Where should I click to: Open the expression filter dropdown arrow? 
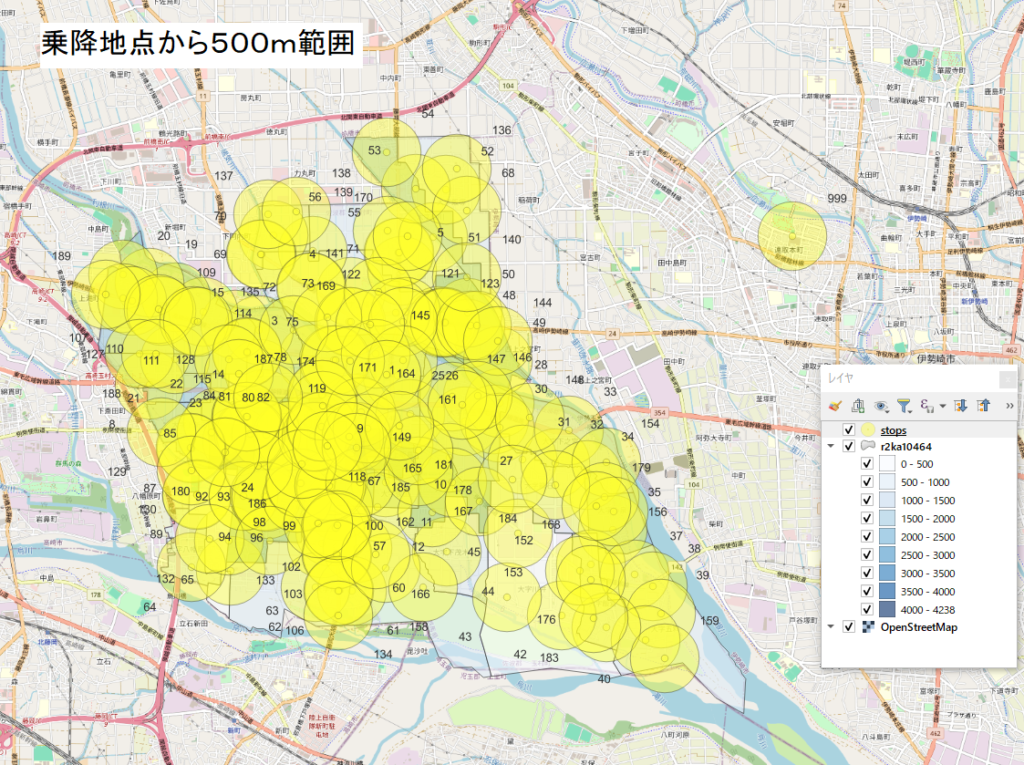point(942,407)
